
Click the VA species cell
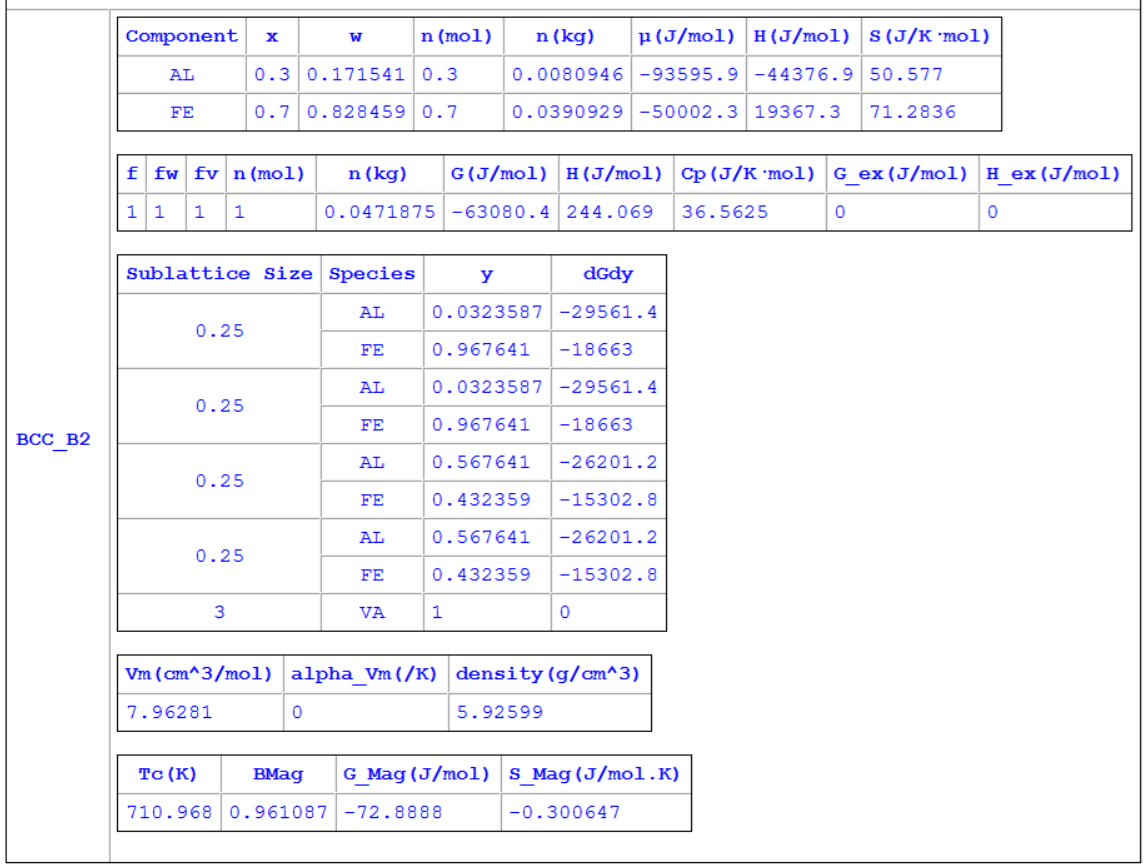coord(371,613)
